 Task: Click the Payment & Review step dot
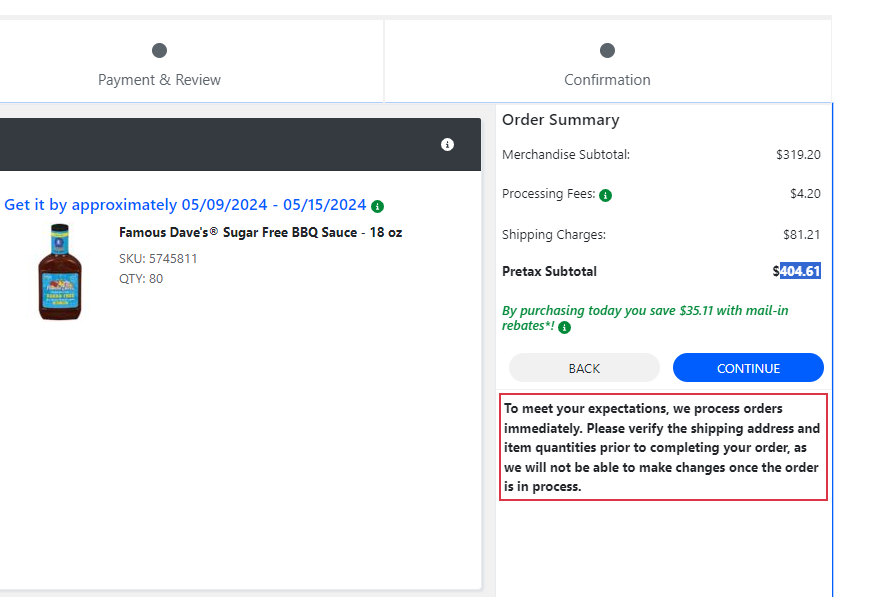pyautogui.click(x=160, y=50)
